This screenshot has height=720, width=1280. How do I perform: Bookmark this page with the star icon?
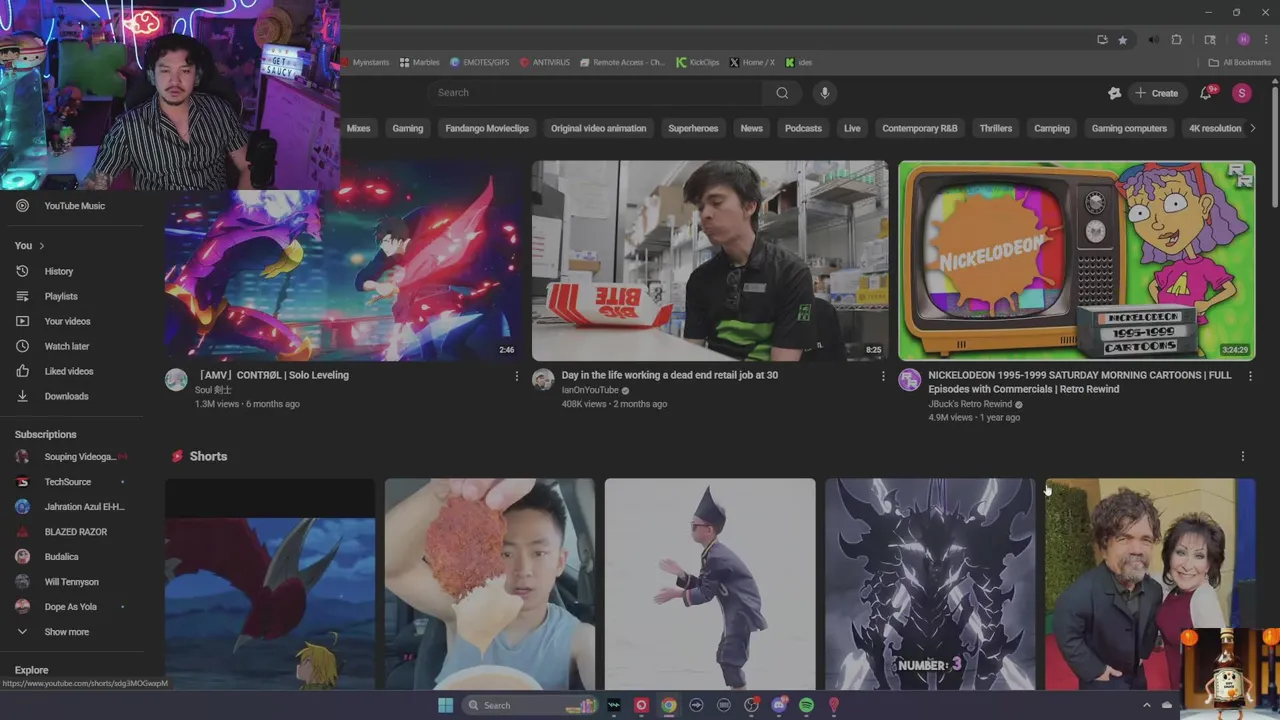[1123, 40]
